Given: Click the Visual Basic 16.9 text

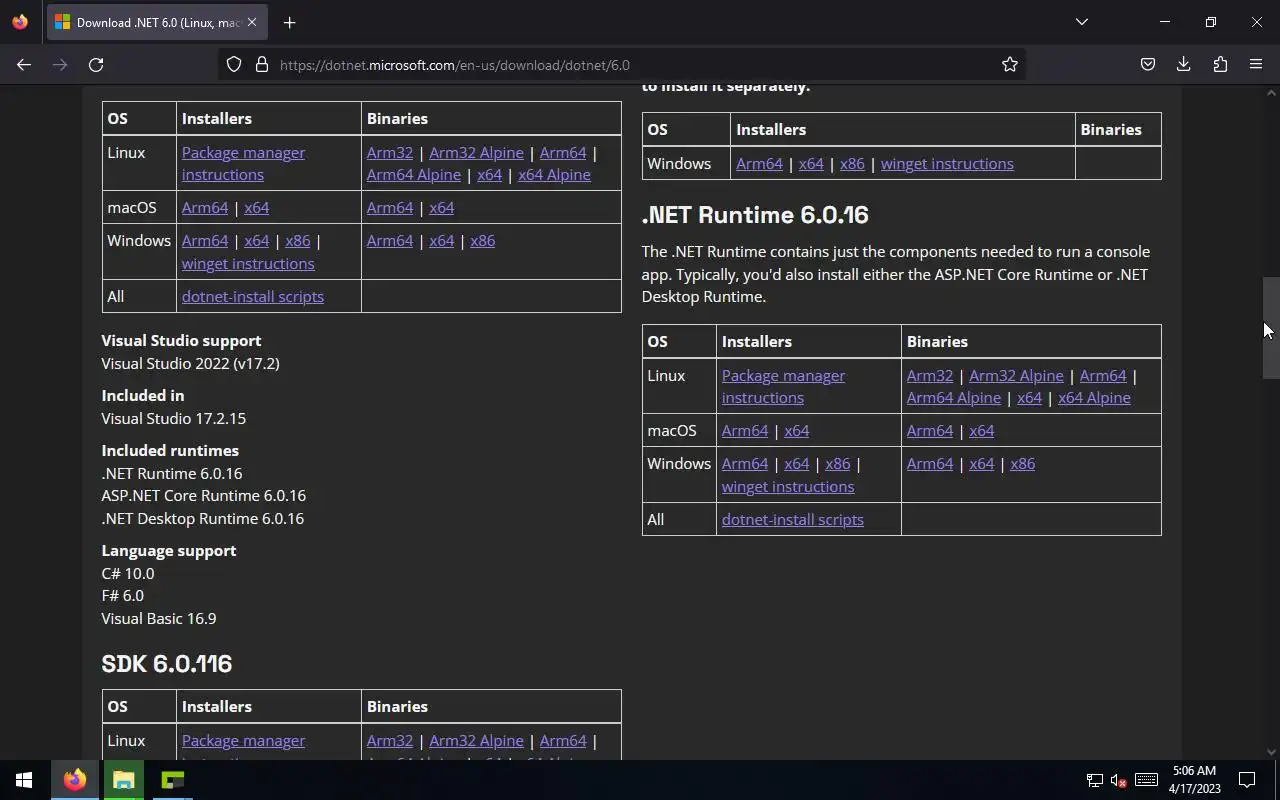Looking at the screenshot, I should [x=159, y=618].
